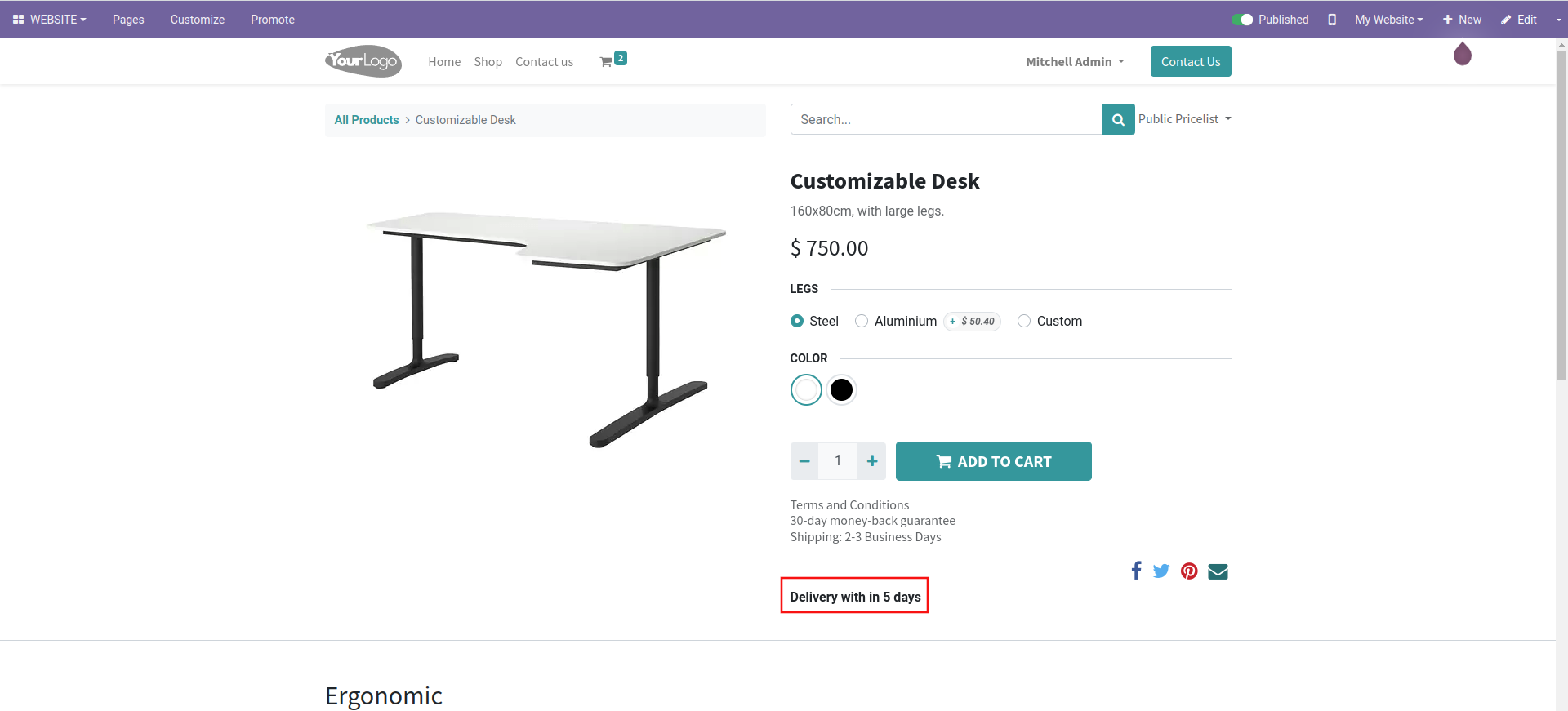Click the Add to Cart button
The image size is (1568, 711).
click(993, 461)
